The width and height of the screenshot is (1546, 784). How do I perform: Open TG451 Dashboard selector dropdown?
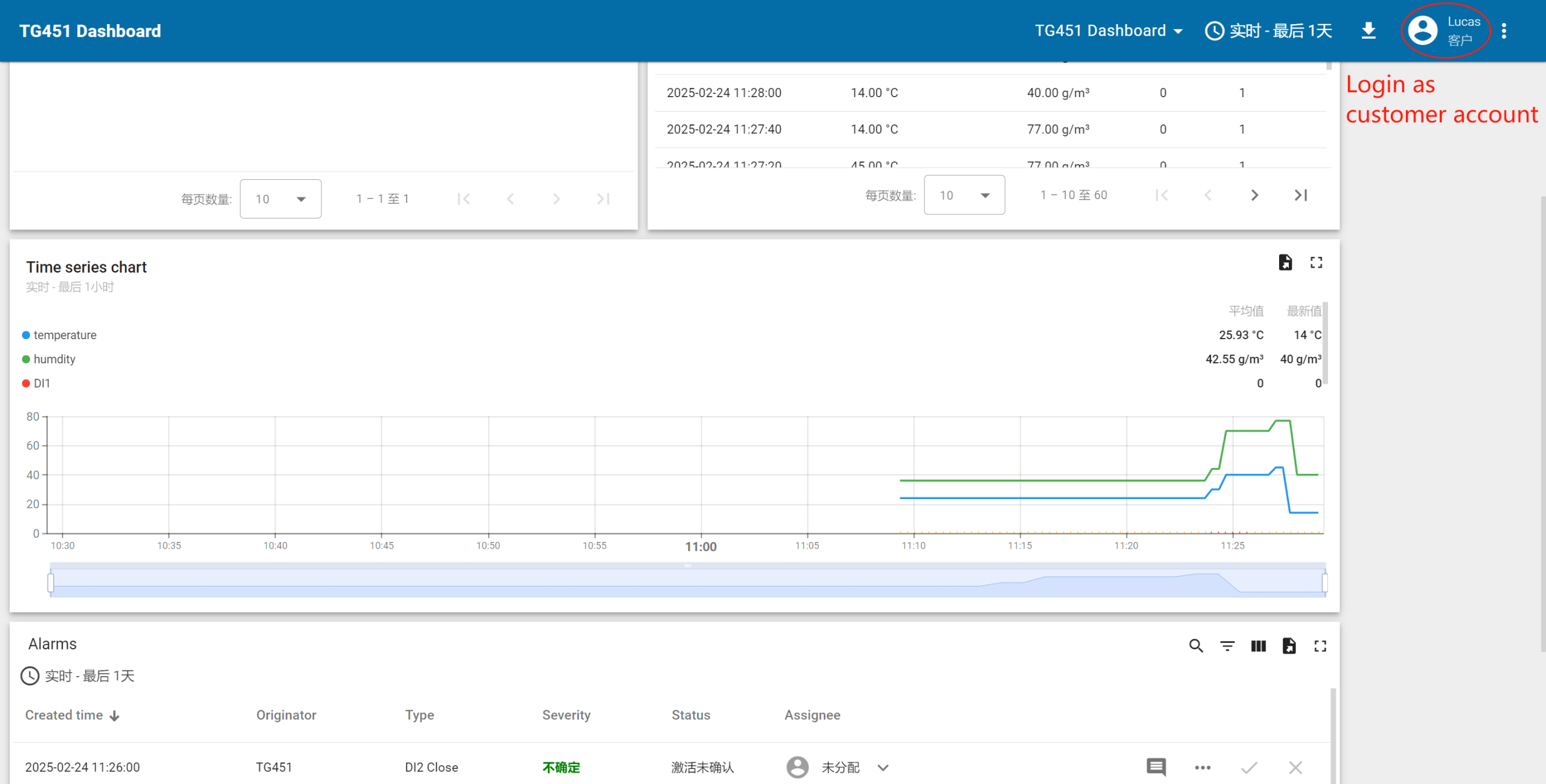[x=1108, y=31]
